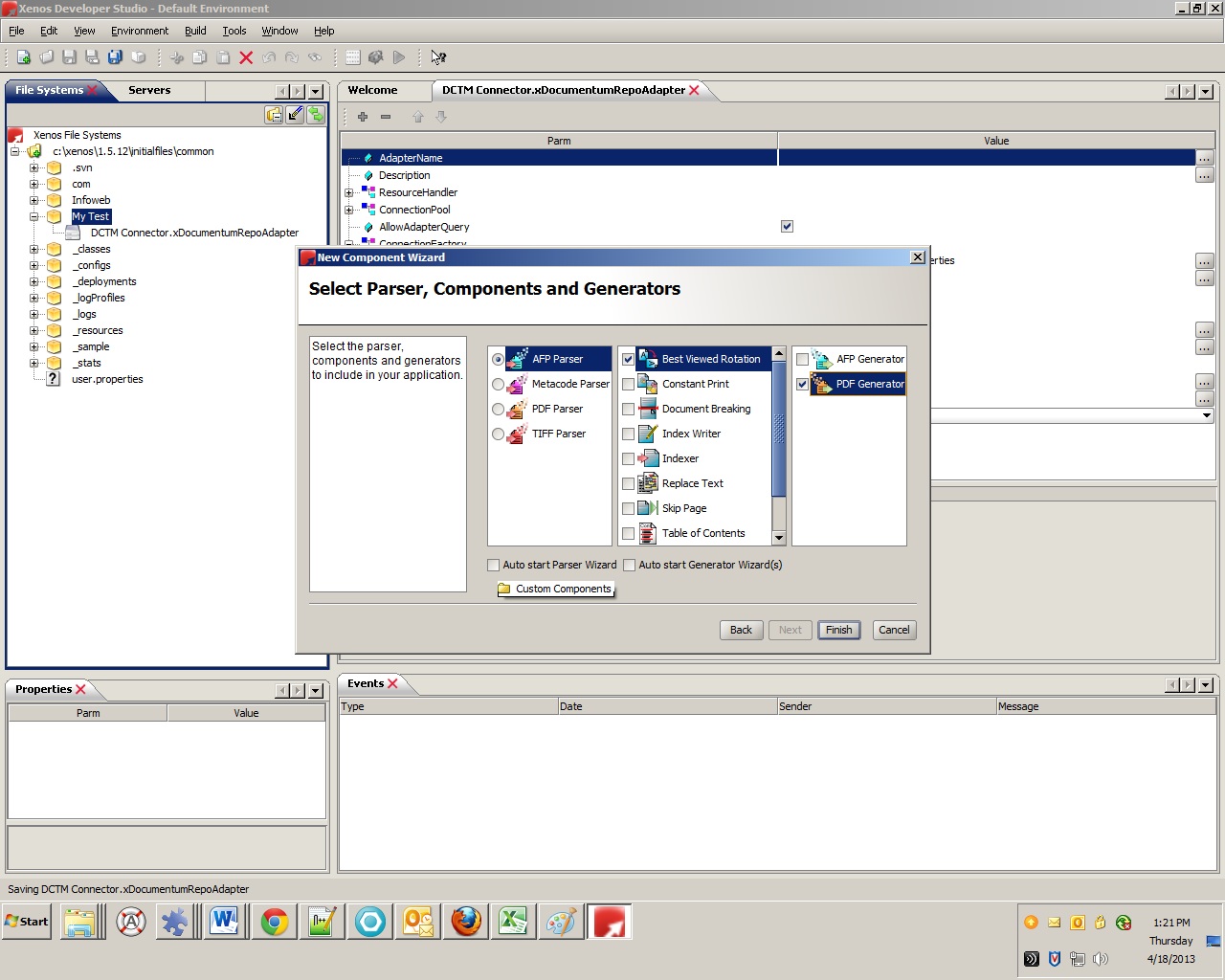Click the plus icon to add a parameter

tap(362, 117)
